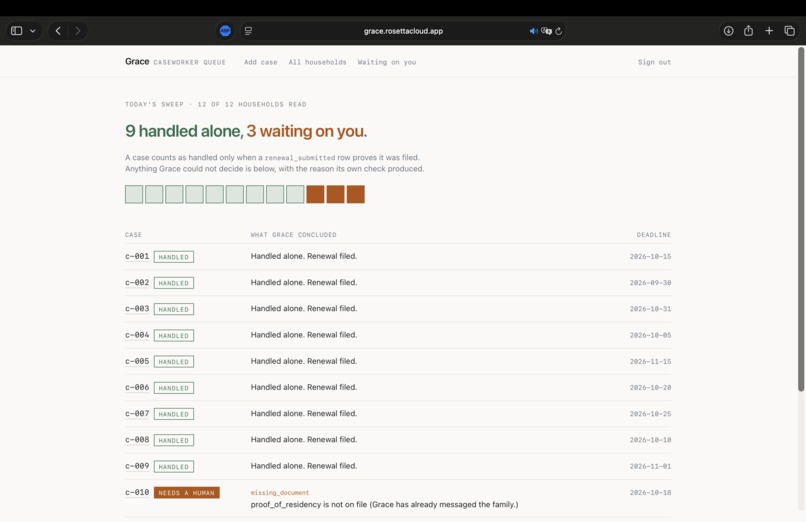This screenshot has width=806, height=522.
Task: Open case c-003 link
Action: pos(137,308)
